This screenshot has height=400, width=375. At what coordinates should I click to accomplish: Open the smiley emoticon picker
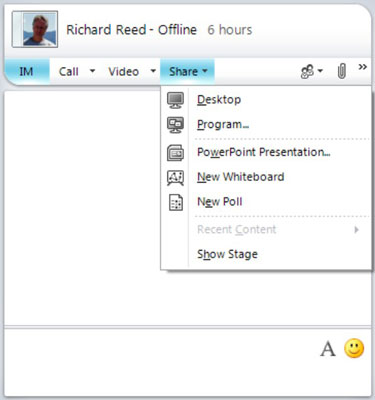click(354, 348)
